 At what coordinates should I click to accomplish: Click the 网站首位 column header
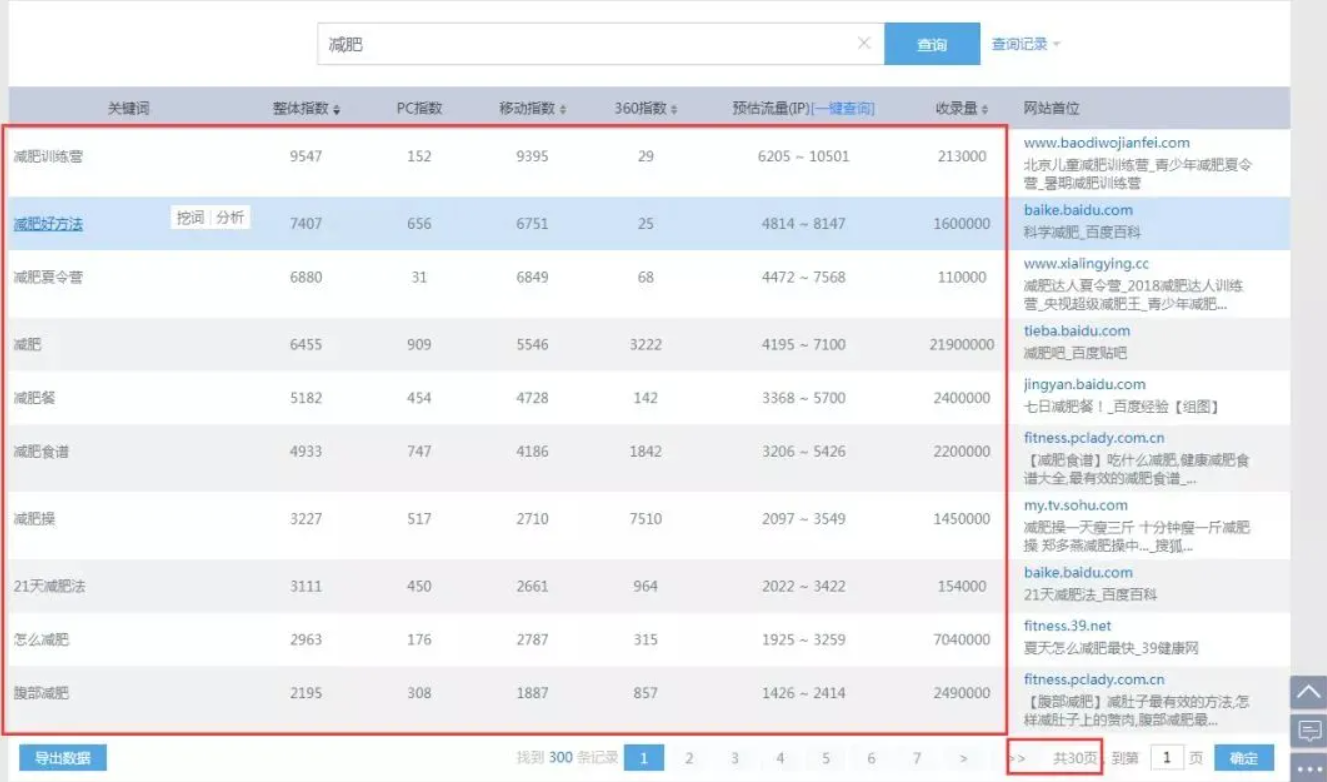(1051, 108)
